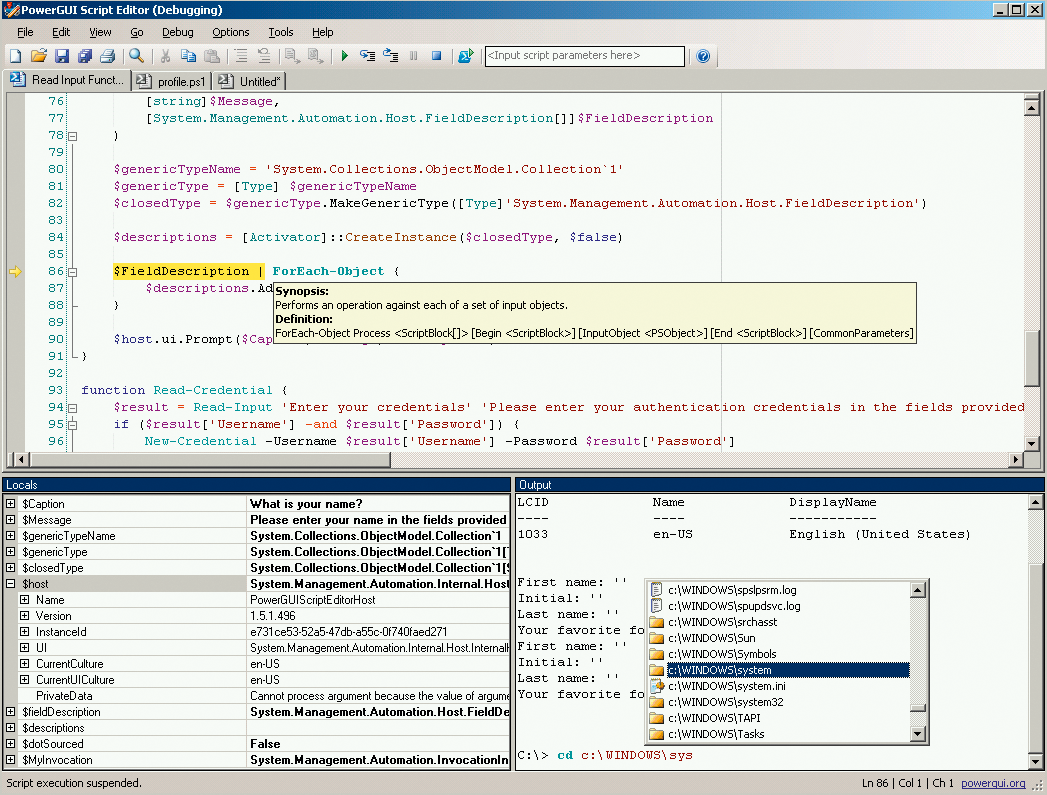Run the script with the green play icon
Viewport: 1047px width, 795px height.
point(344,56)
